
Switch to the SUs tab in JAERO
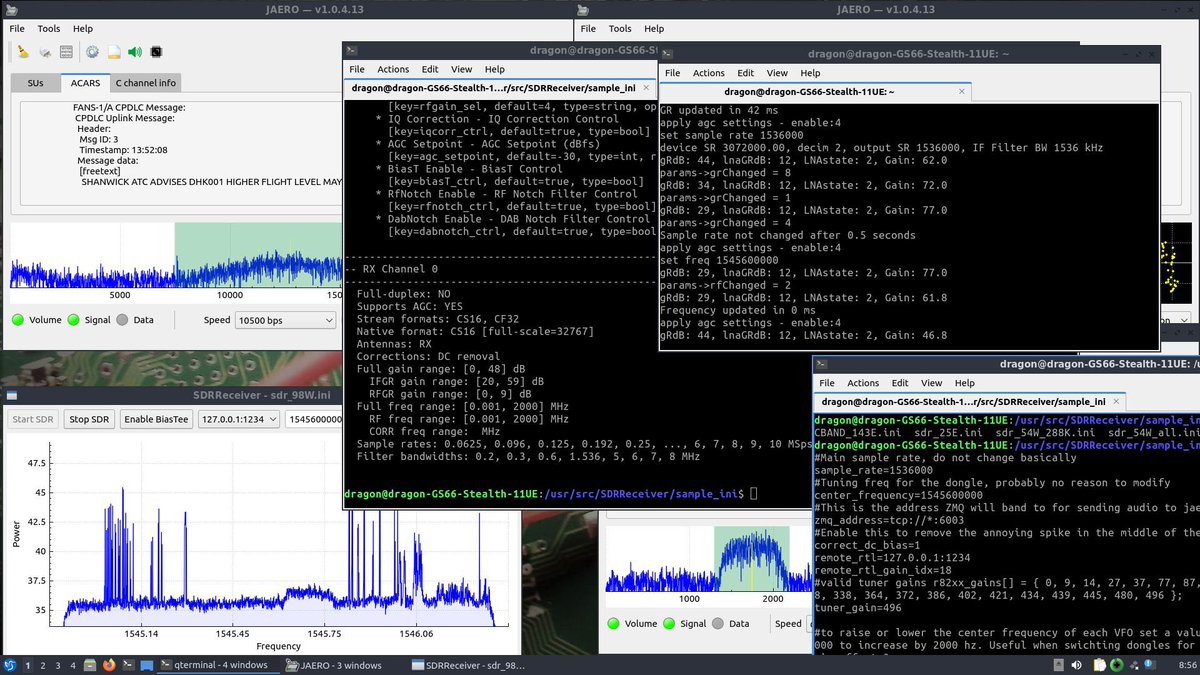point(35,83)
